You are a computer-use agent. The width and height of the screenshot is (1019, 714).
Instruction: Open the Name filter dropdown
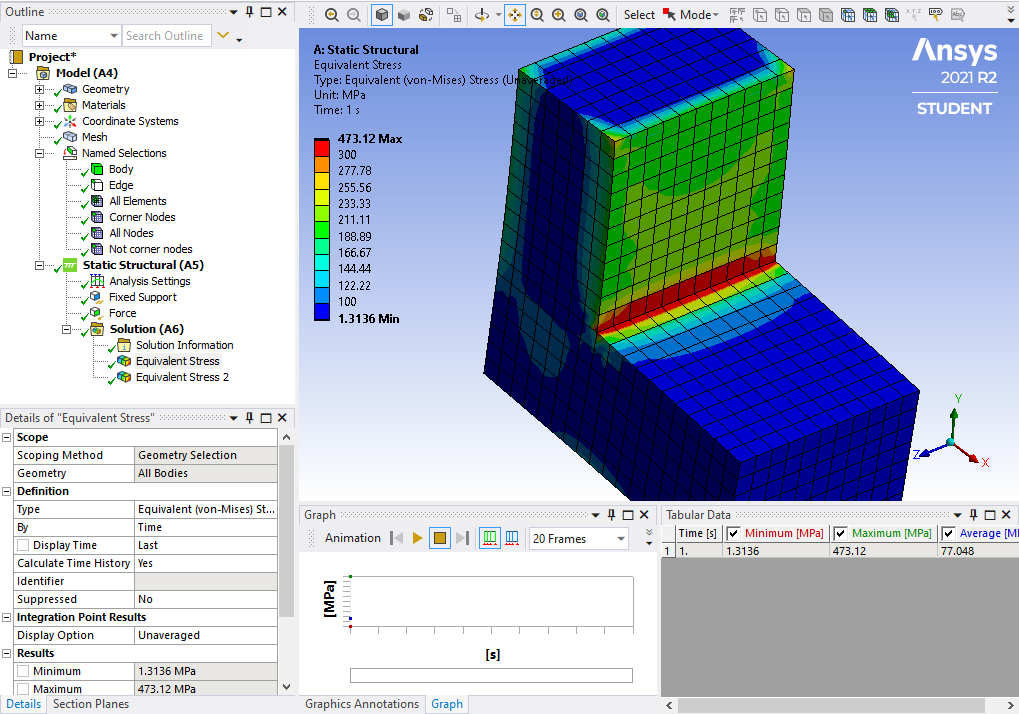pyautogui.click(x=114, y=36)
